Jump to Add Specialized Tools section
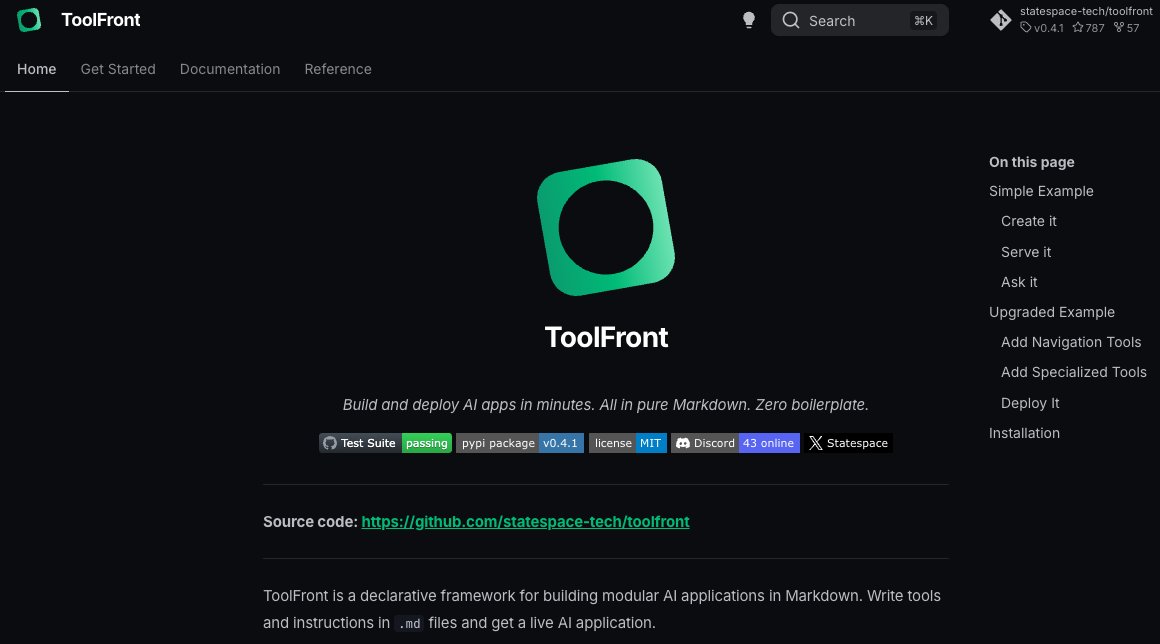This screenshot has width=1160, height=644. click(x=1073, y=372)
